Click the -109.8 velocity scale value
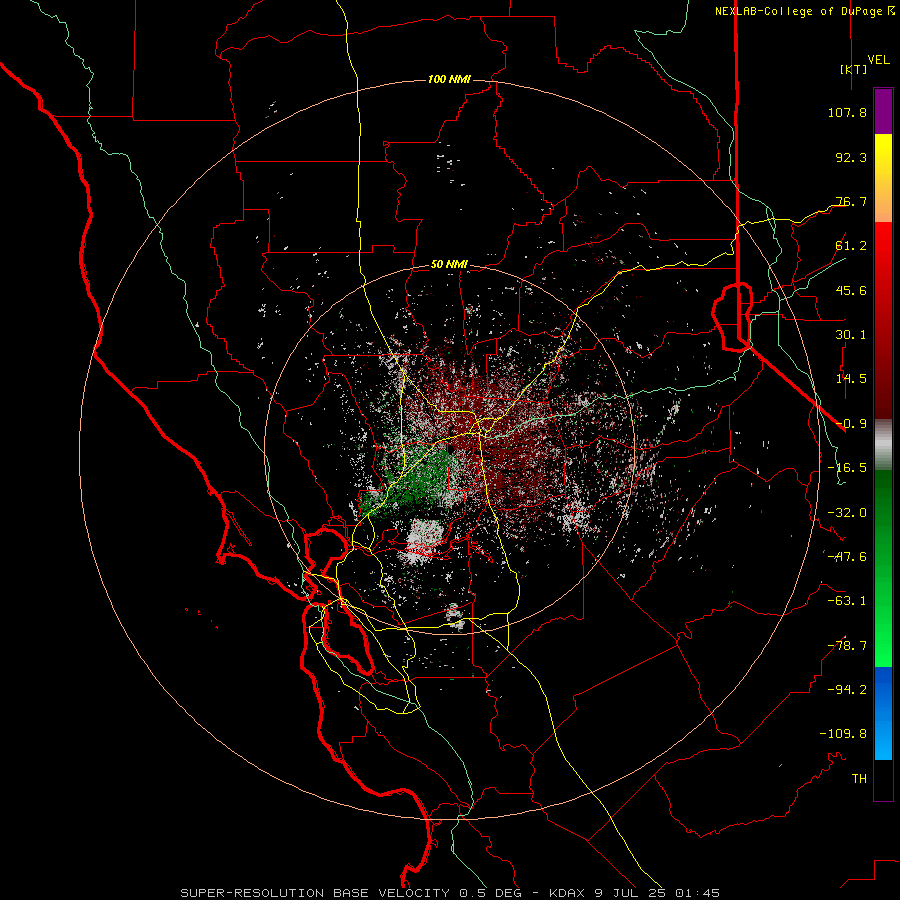This screenshot has width=900, height=900. (x=843, y=734)
